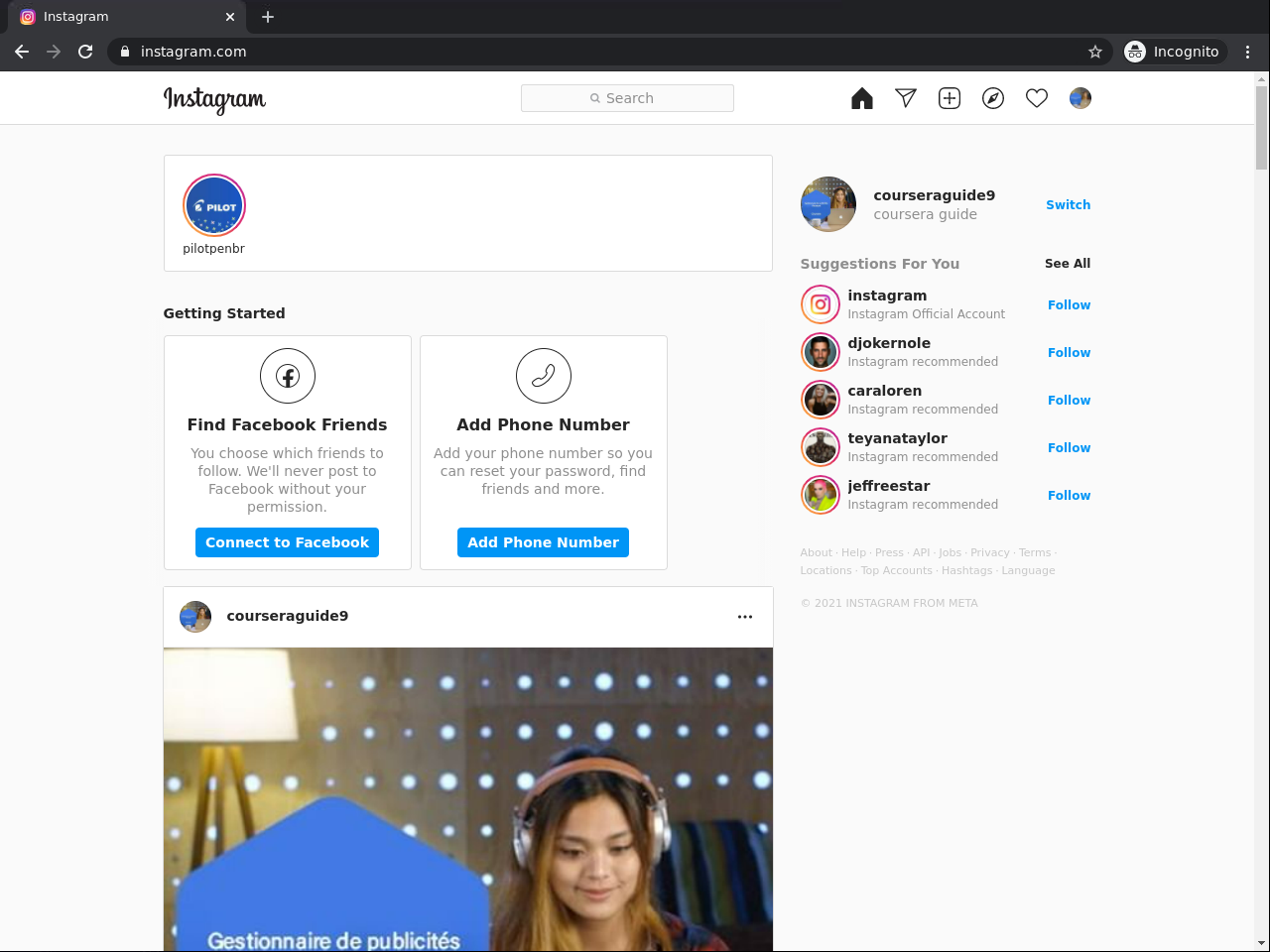Viewport: 1270px width, 952px height.
Task: Follow djokernole
Action: pos(1070,353)
